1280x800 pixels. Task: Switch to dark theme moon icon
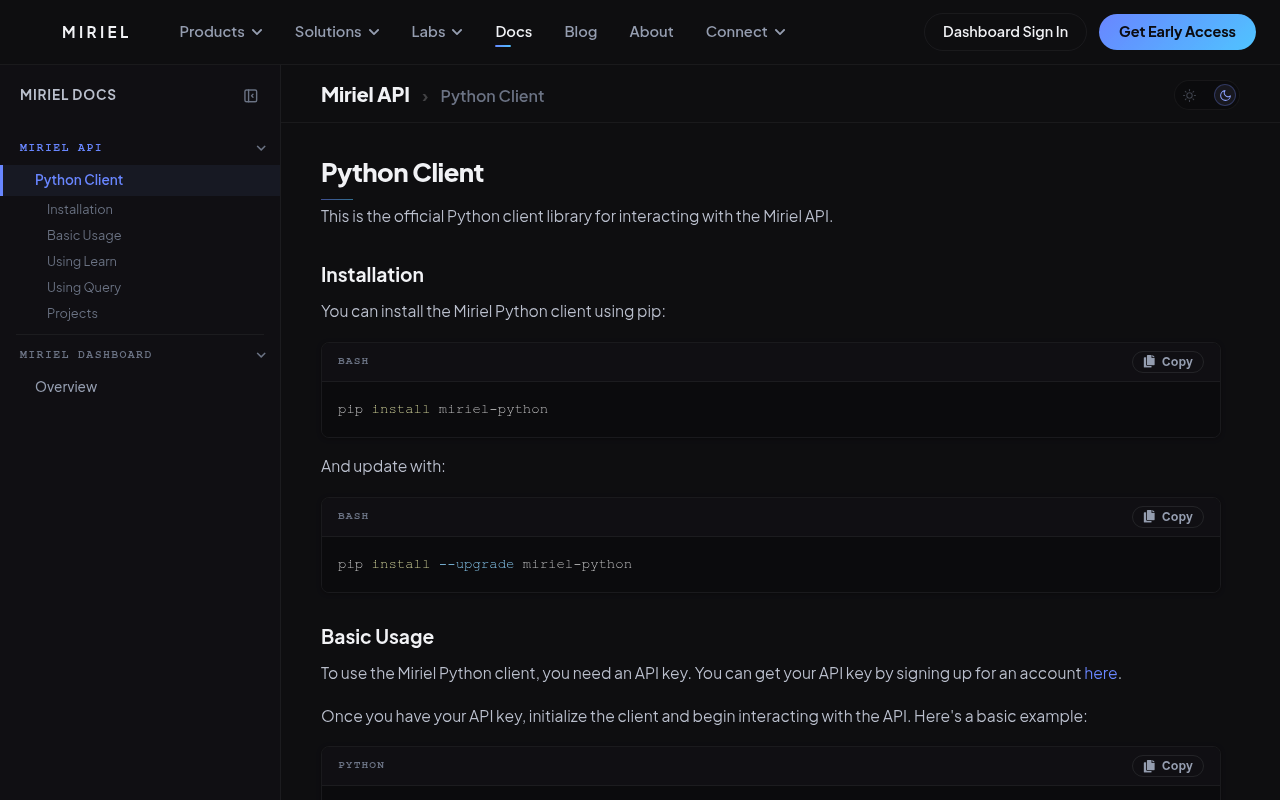(x=1225, y=95)
